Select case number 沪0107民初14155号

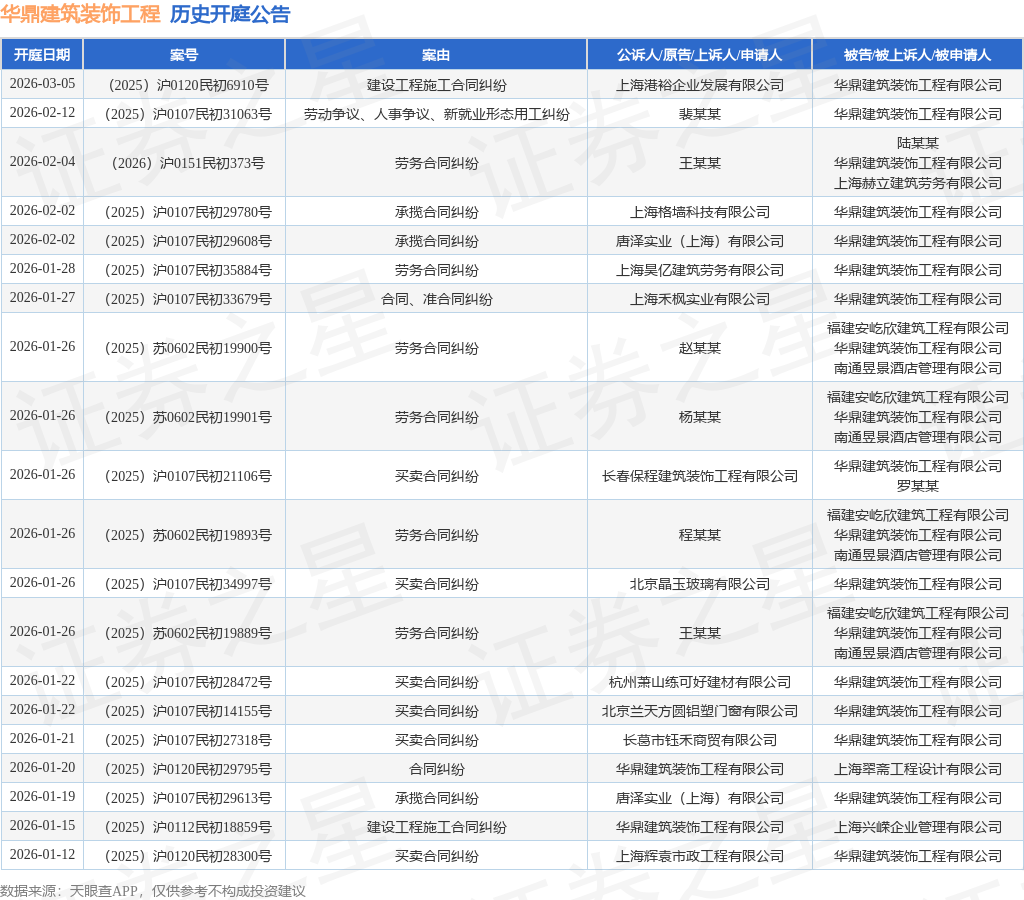pyautogui.click(x=189, y=711)
